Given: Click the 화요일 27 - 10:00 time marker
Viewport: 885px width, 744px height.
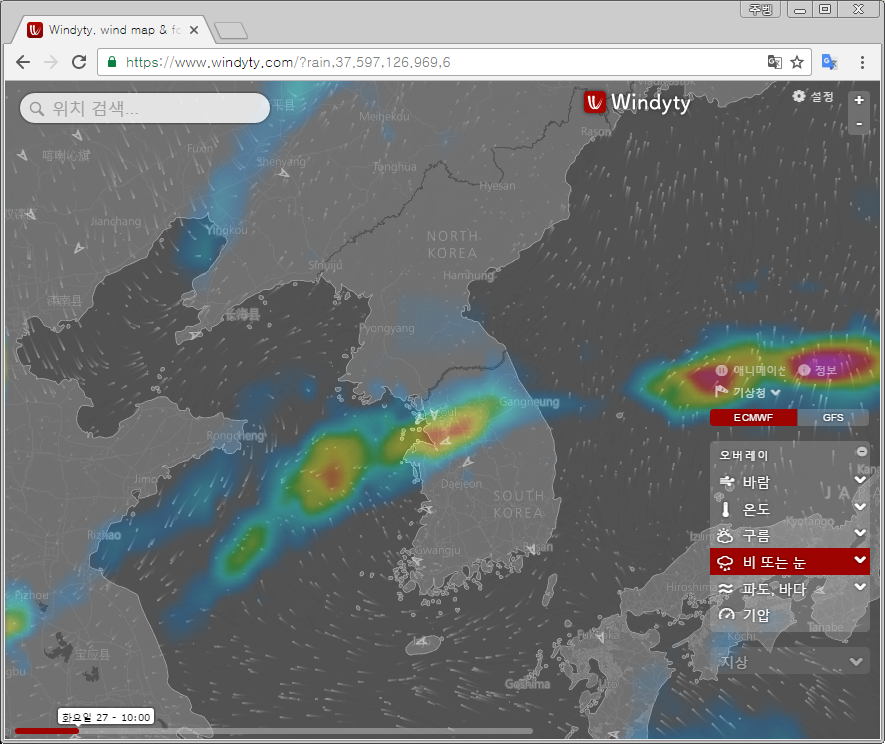Looking at the screenshot, I should [x=106, y=717].
